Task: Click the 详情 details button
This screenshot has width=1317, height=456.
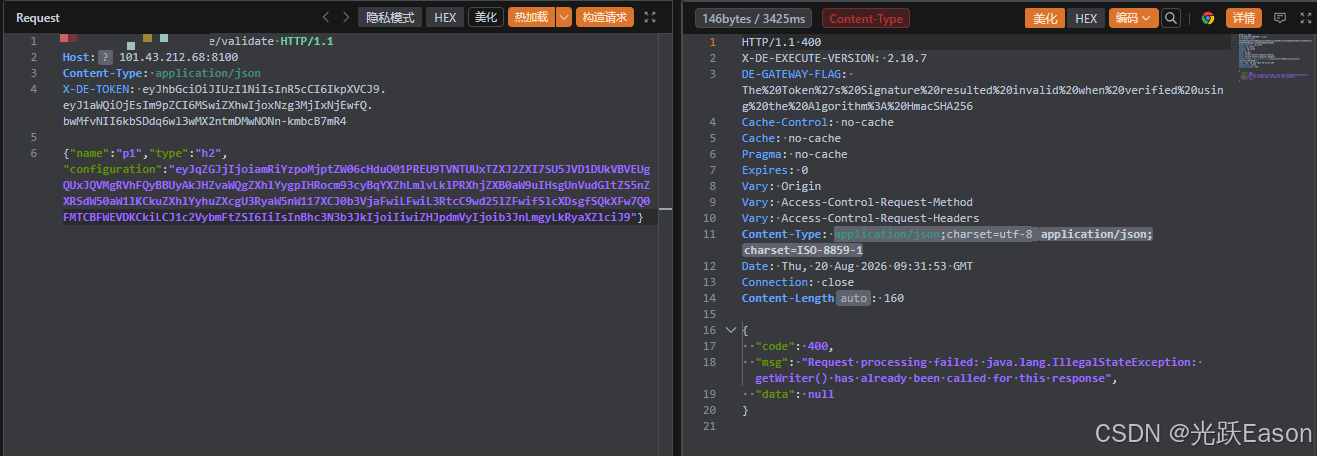Action: coord(1243,18)
